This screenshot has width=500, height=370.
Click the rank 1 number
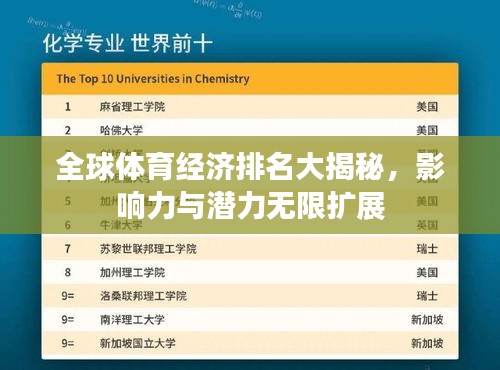(x=68, y=107)
